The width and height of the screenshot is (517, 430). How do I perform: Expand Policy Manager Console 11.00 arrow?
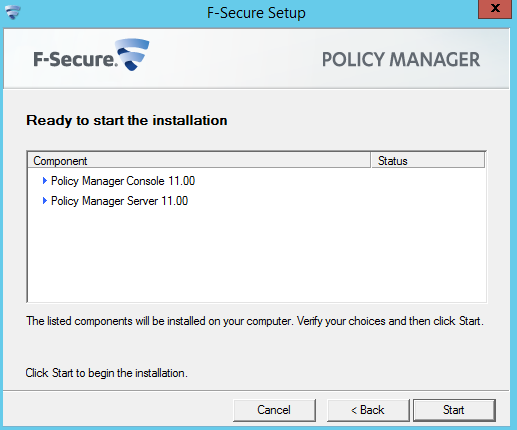[x=45, y=181]
